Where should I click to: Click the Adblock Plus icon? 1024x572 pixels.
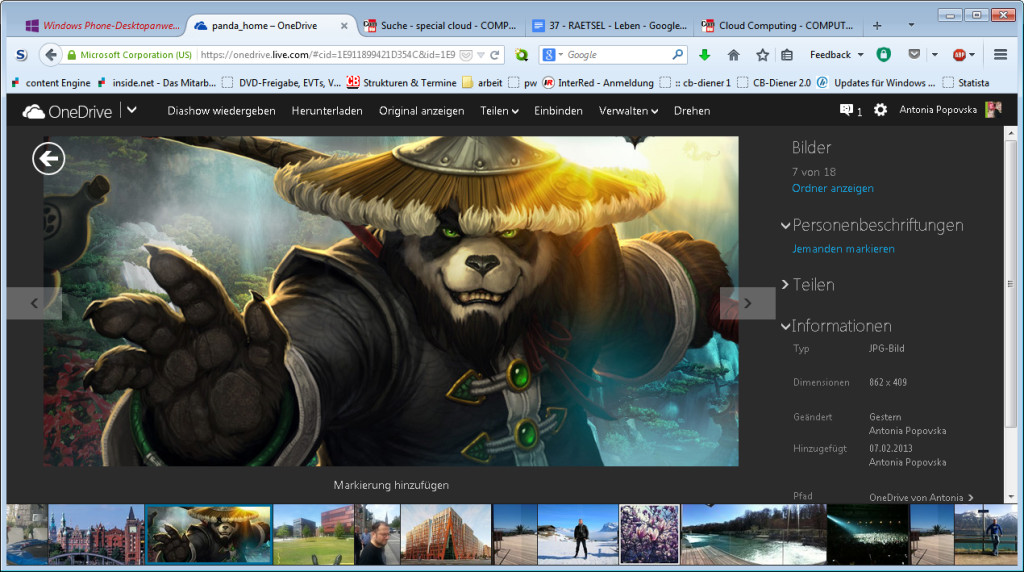pos(959,55)
